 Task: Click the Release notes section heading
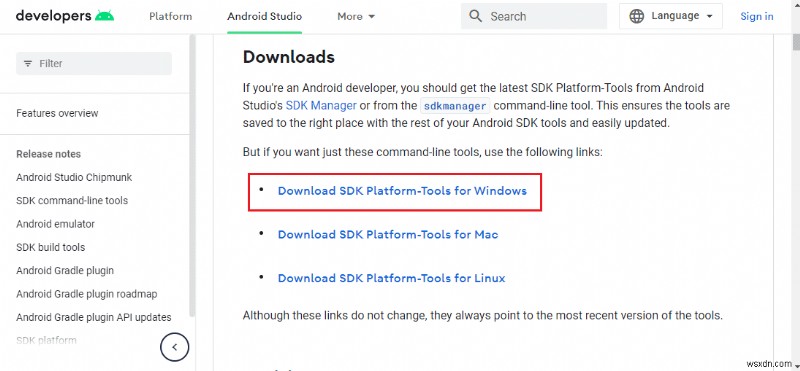tap(48, 154)
